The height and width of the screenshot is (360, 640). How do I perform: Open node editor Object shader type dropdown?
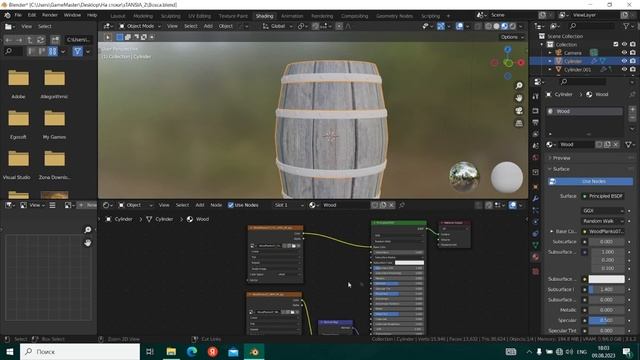[136, 205]
